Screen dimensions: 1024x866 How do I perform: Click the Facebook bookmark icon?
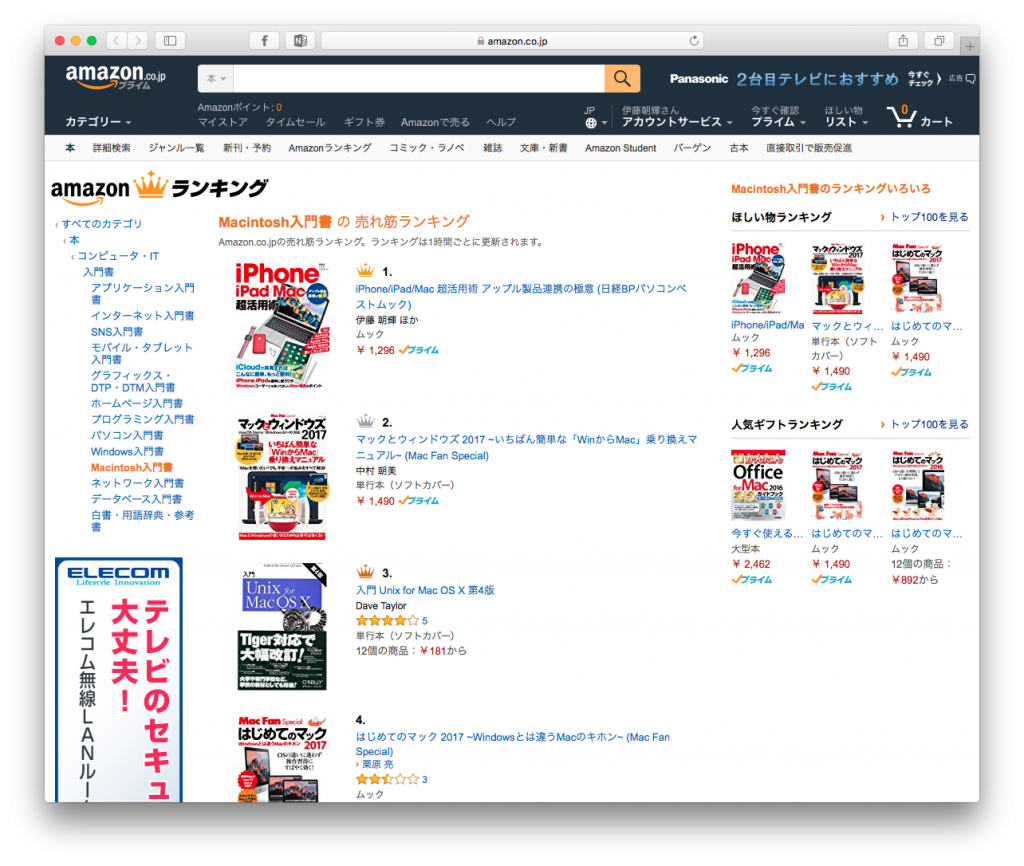(264, 40)
